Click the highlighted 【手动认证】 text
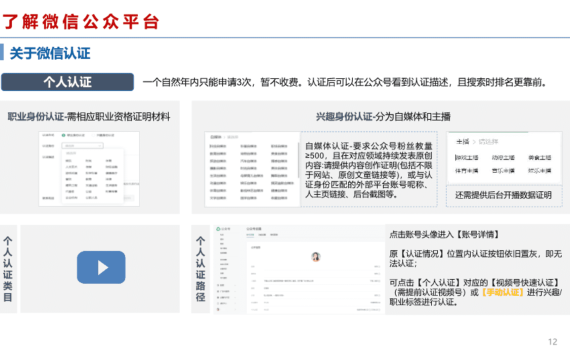This screenshot has height=360, width=570. (503, 292)
